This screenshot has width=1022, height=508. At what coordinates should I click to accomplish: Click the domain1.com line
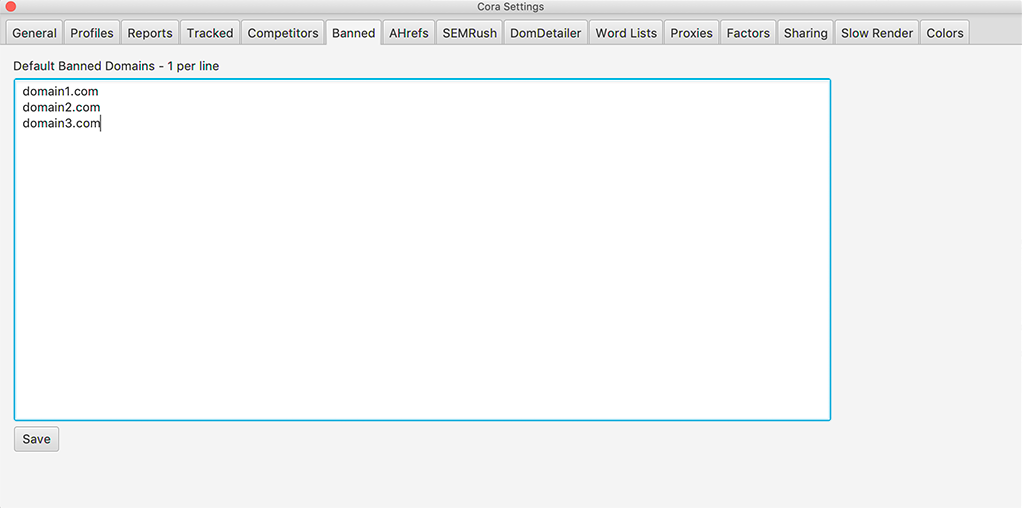[x=60, y=91]
